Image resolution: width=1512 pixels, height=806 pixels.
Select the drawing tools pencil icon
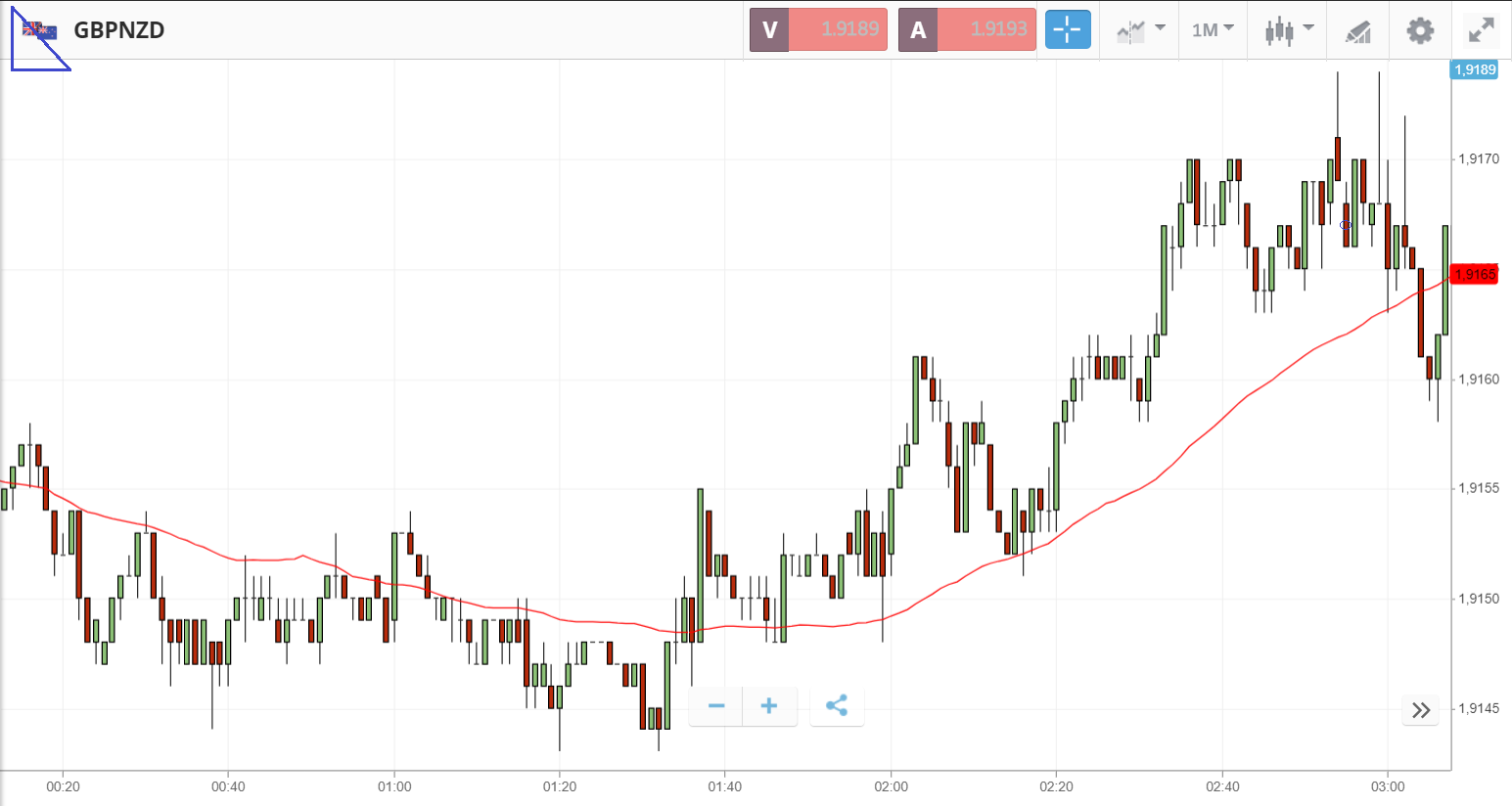[1357, 31]
